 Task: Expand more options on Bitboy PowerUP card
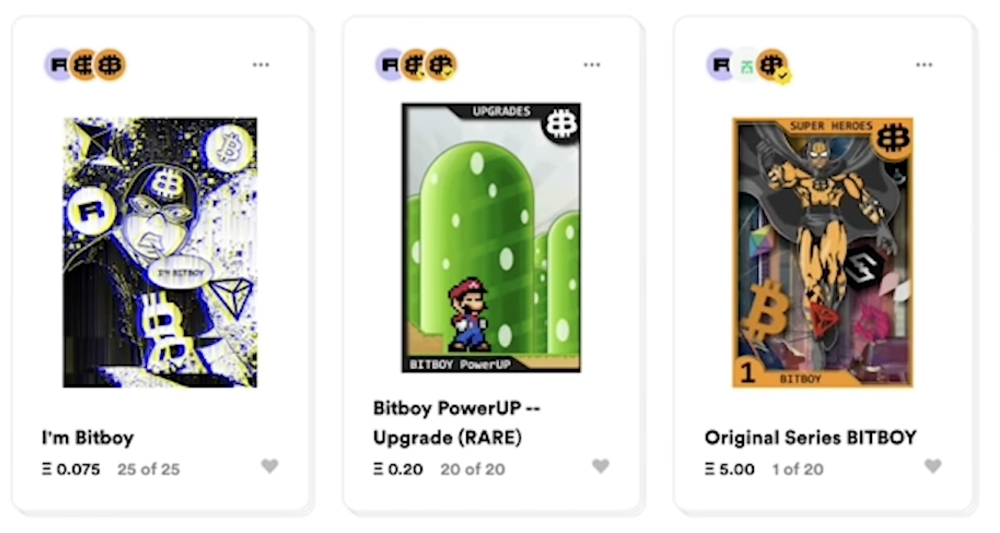[x=592, y=65]
